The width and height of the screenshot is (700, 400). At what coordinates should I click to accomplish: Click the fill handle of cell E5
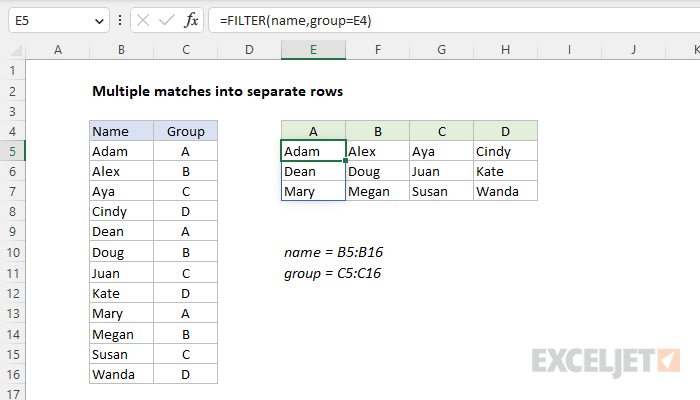coord(346,161)
